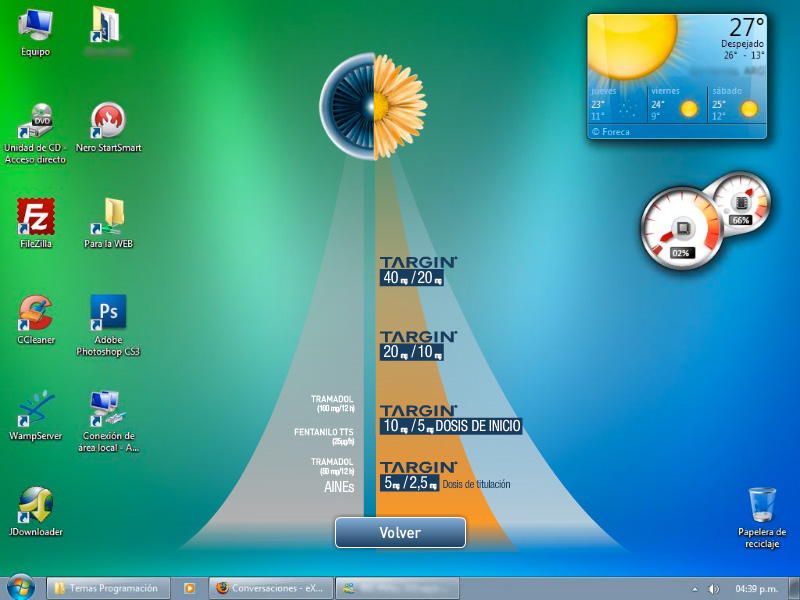The image size is (800, 600).
Task: Click the CPU meter gadget
Action: tap(680, 227)
